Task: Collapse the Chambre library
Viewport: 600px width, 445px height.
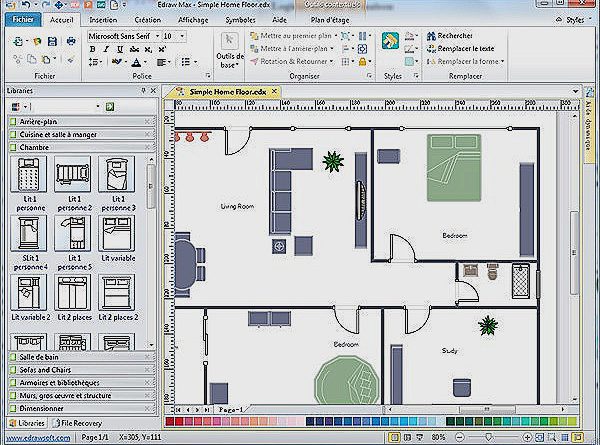Action: point(82,147)
